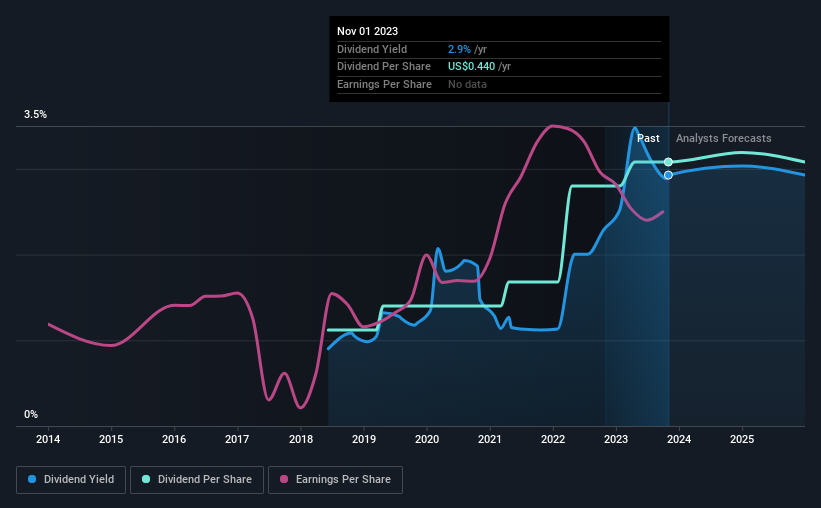Image resolution: width=821 pixels, height=508 pixels.
Task: Click the 2025 x-axis year label
Action: [x=742, y=439]
